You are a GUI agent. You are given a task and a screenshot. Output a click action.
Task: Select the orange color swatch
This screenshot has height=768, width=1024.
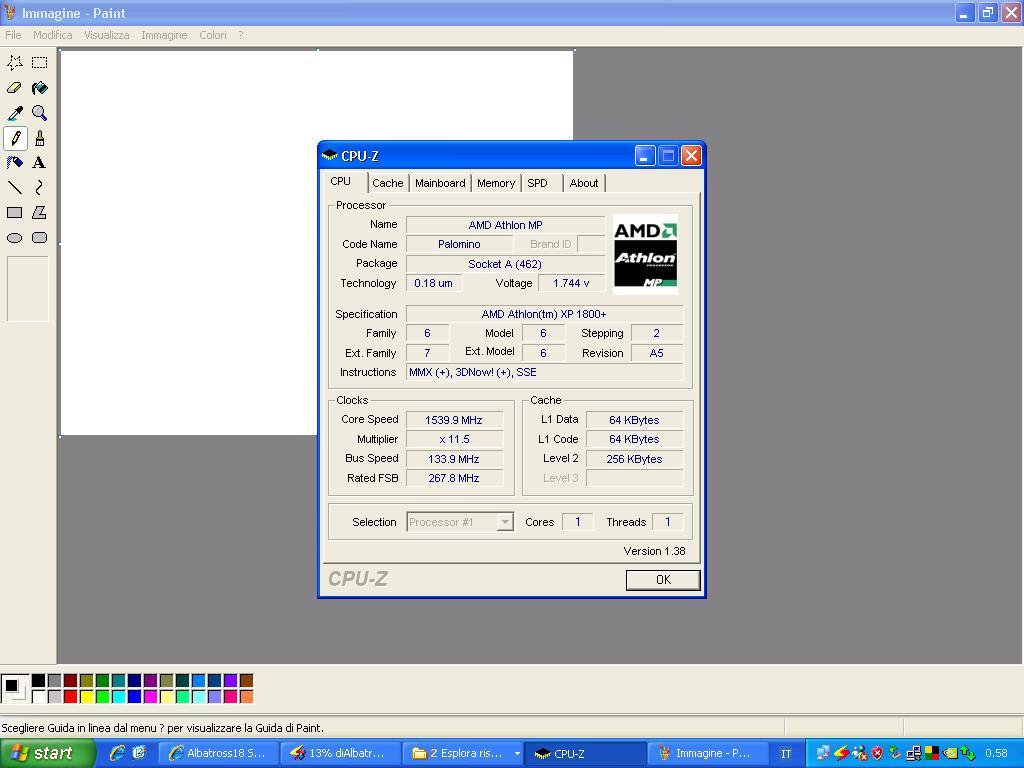pyautogui.click(x=246, y=697)
